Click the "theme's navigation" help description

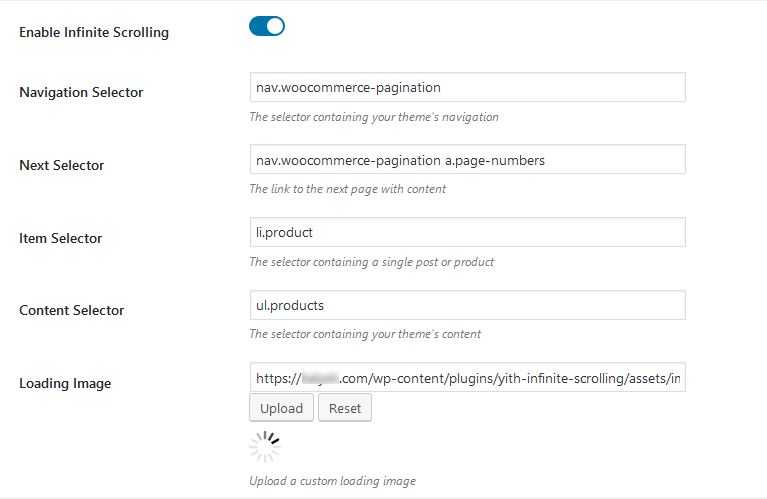point(374,117)
